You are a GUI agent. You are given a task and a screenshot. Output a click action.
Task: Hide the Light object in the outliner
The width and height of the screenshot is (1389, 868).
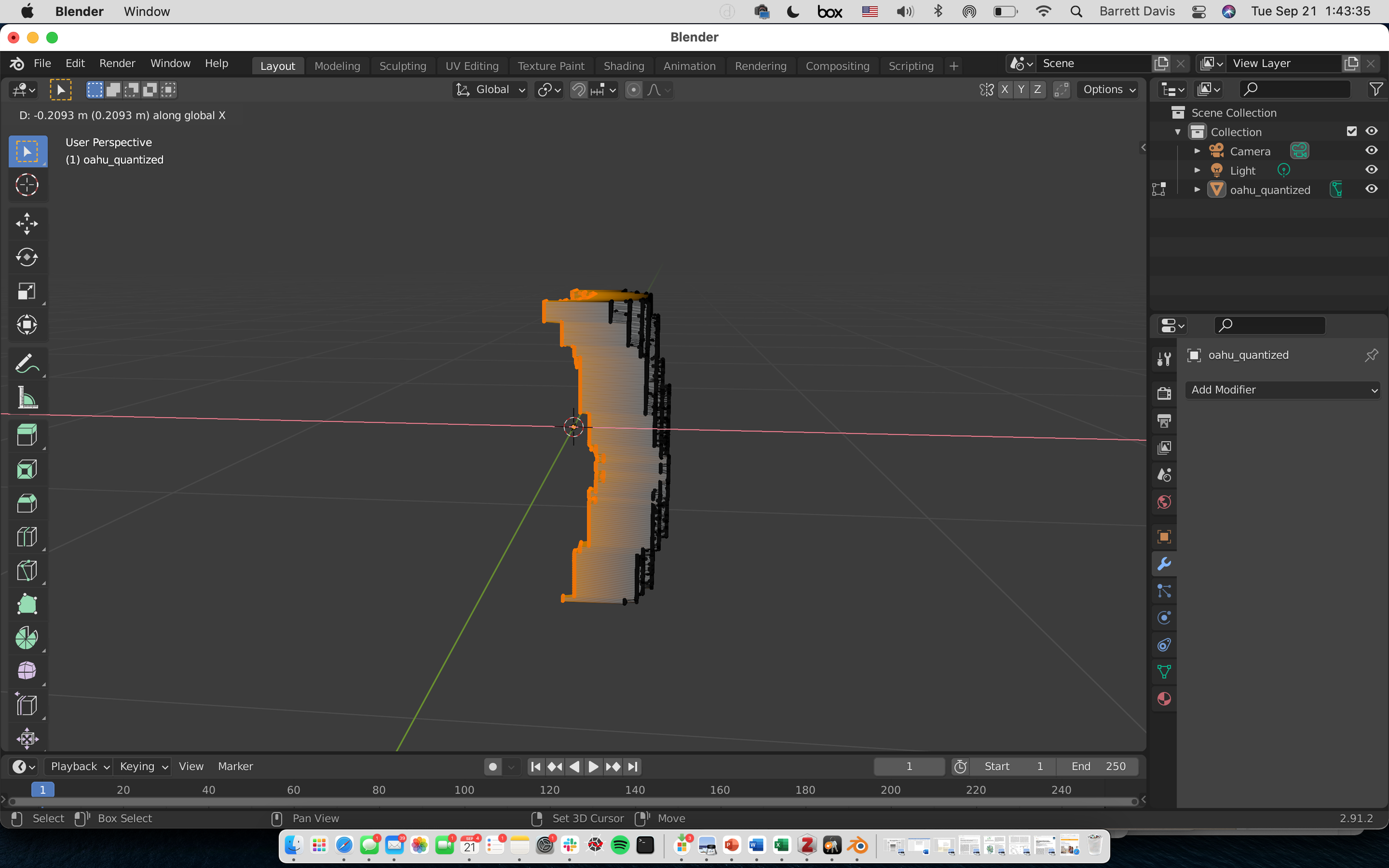[1371, 170]
